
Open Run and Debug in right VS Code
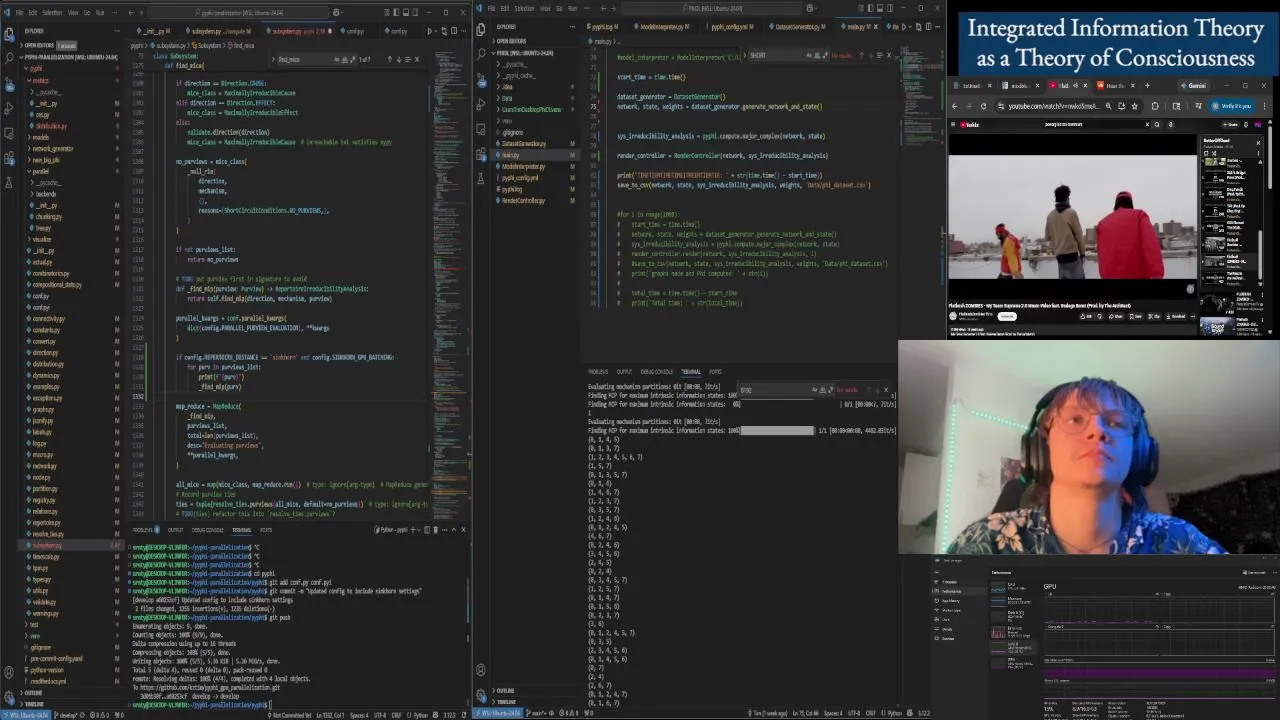point(481,103)
